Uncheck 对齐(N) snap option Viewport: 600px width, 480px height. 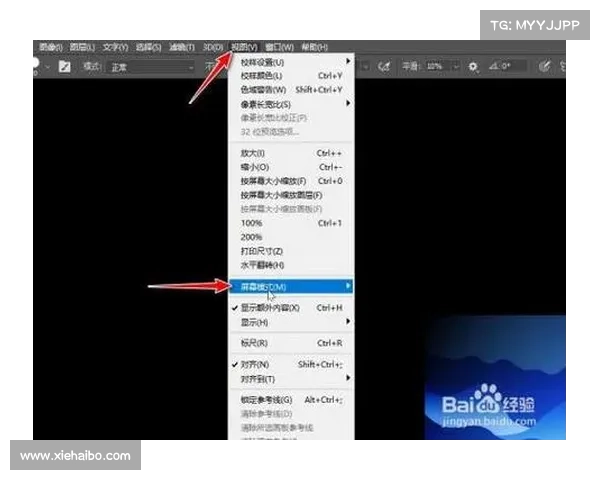pos(291,365)
